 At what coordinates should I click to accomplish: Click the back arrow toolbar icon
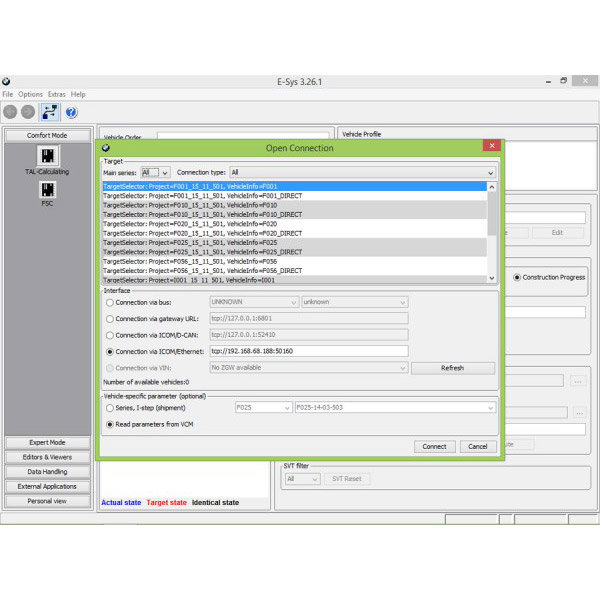11,112
